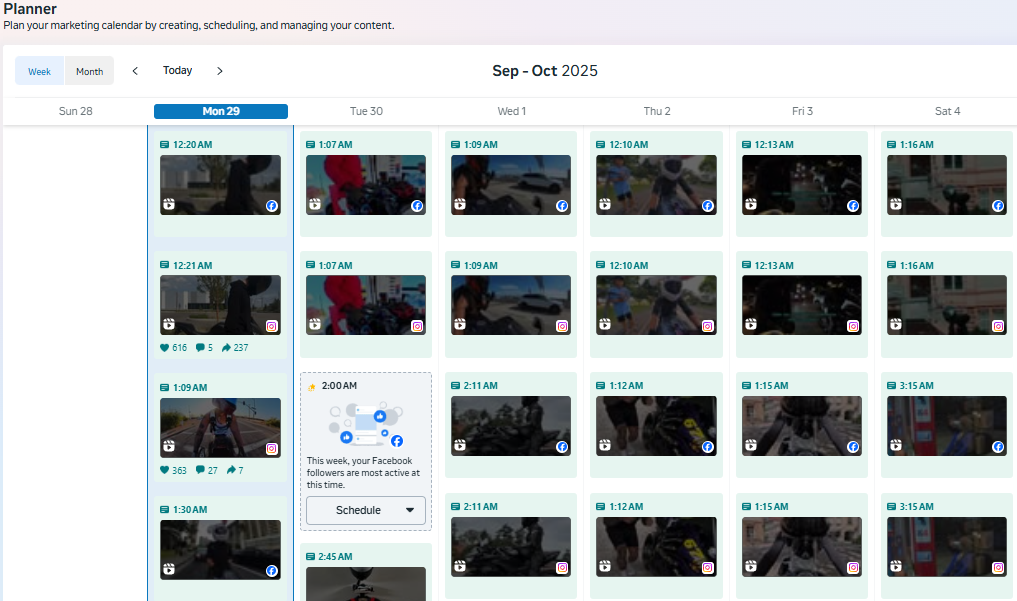Switch to Month view

[x=90, y=71]
